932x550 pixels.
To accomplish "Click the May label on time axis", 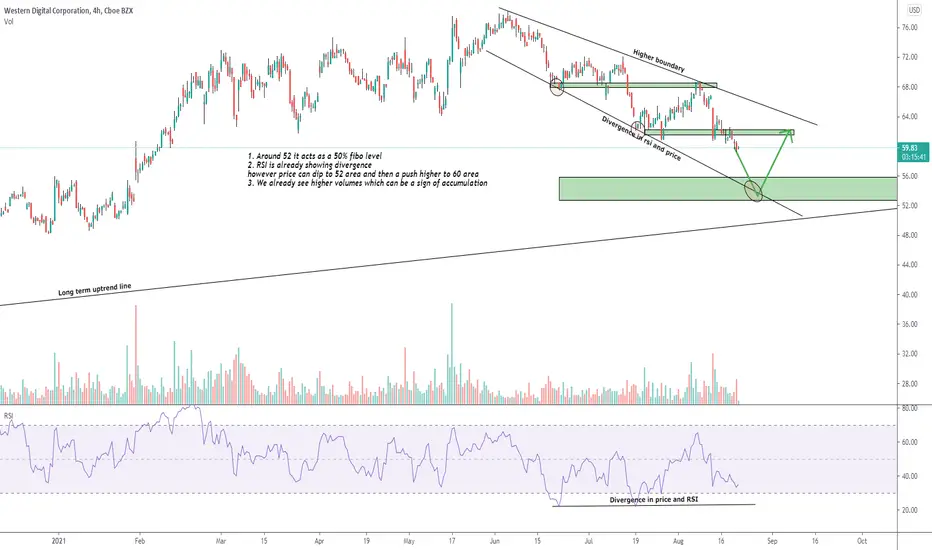I will coord(409,541).
